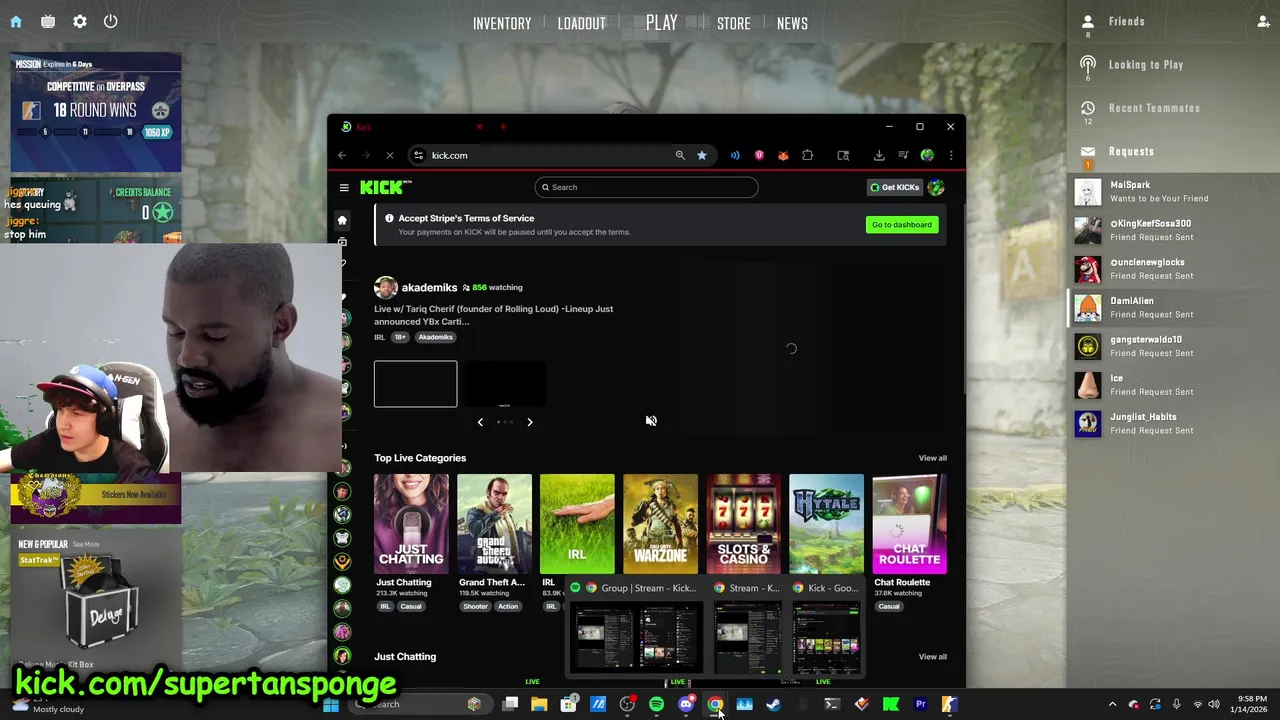The image size is (1280, 720).
Task: Select gangsterwaldo10 friend request row
Action: [1171, 346]
